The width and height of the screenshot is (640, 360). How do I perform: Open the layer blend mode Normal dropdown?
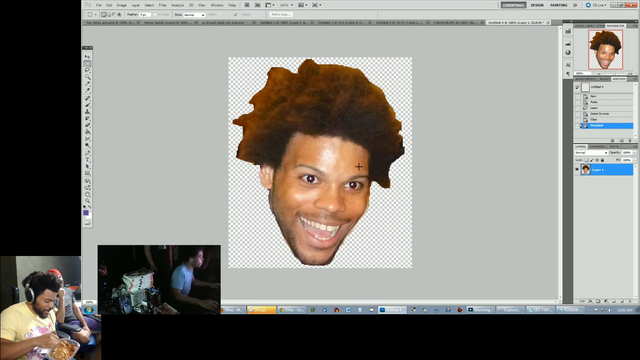point(591,153)
